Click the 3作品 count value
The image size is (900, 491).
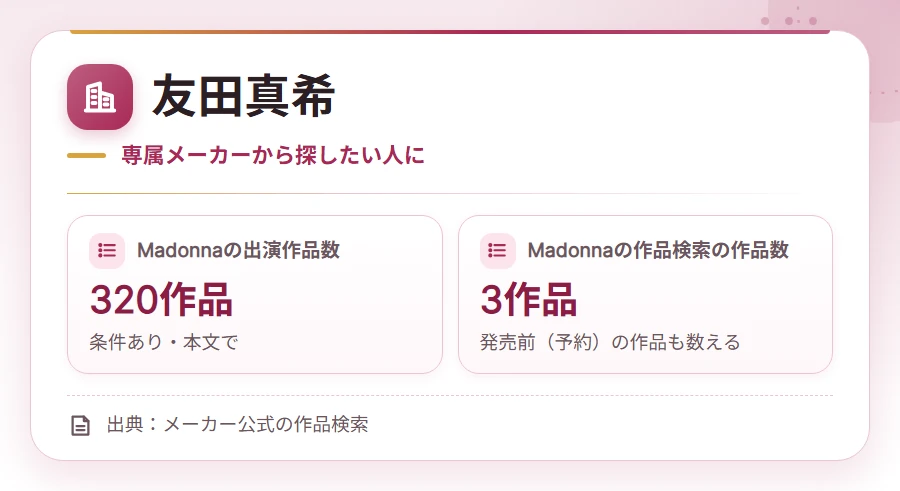[529, 300]
